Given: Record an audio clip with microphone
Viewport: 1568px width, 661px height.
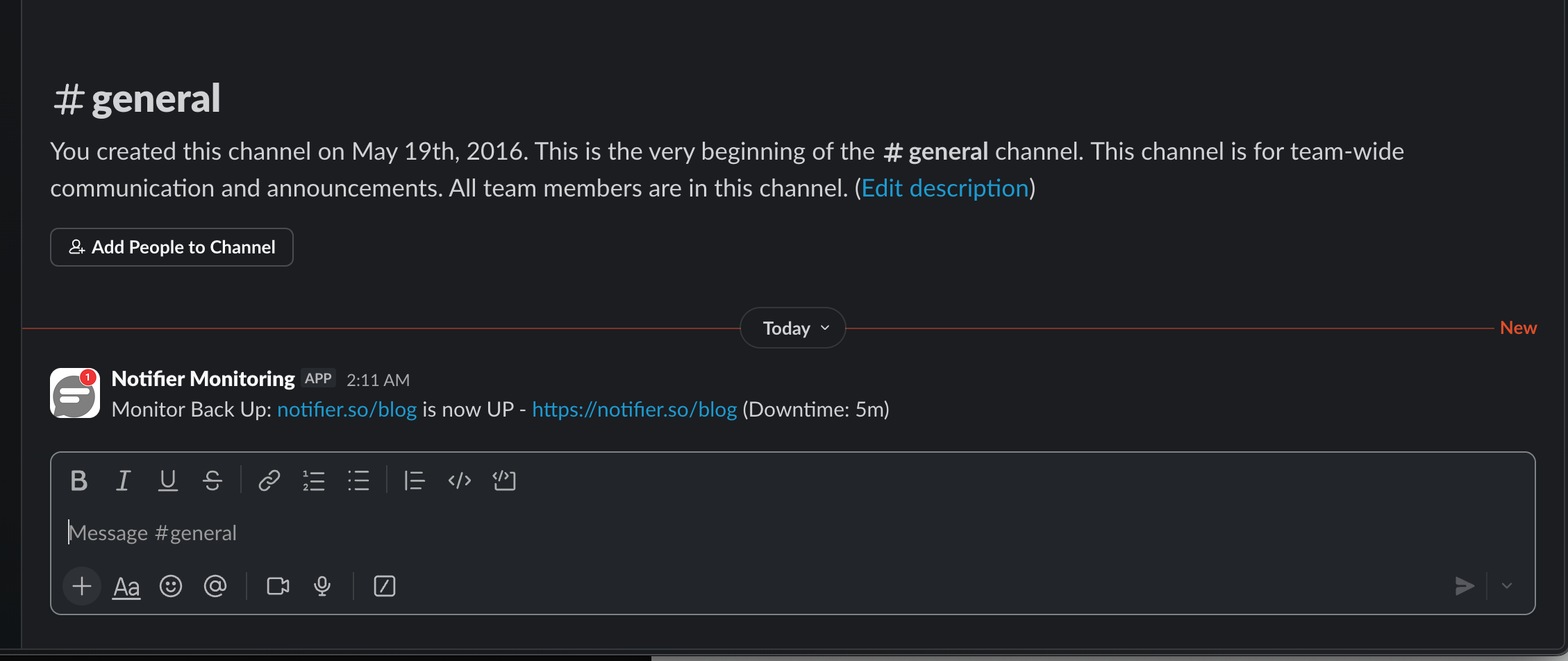Looking at the screenshot, I should (322, 587).
